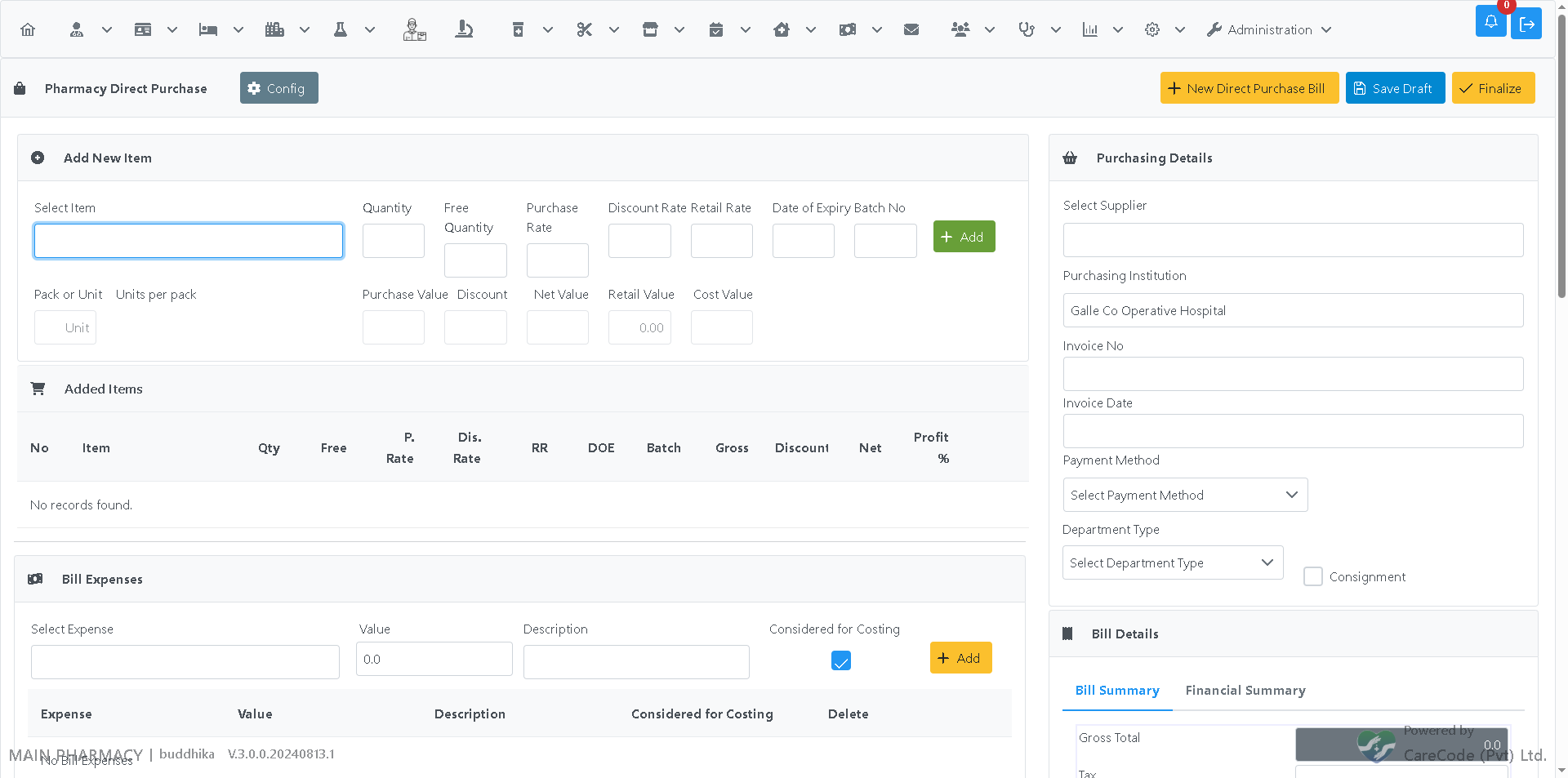Open the store shop icon menu
1568x778 pixels.
650,29
